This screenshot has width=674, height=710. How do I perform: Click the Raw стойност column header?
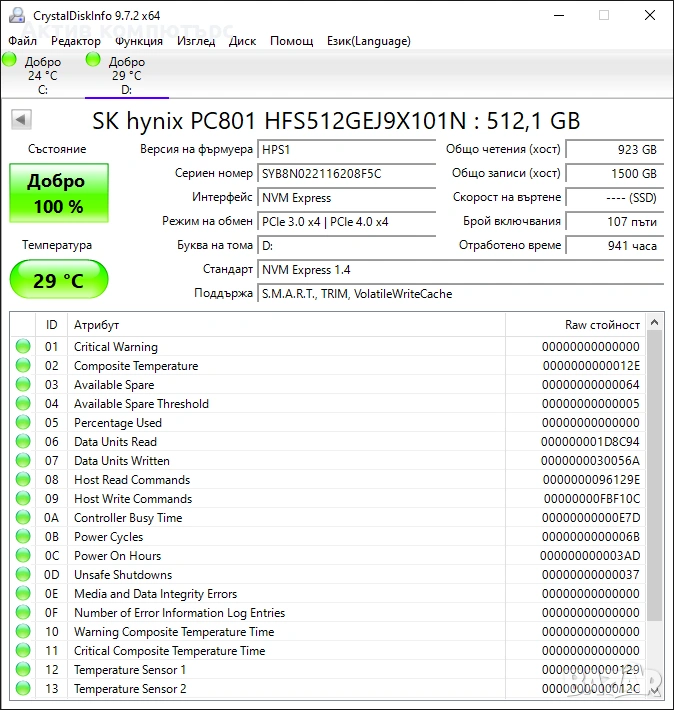click(x=602, y=325)
